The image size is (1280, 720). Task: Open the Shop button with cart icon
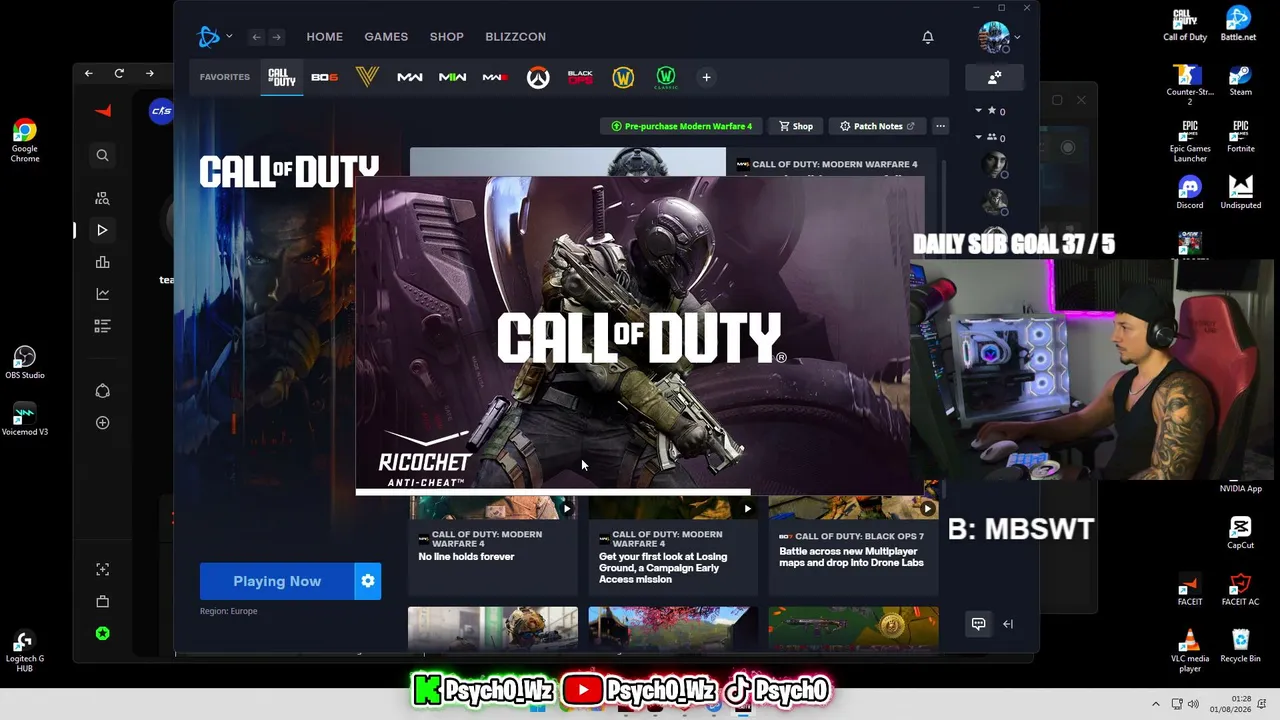[x=796, y=126]
